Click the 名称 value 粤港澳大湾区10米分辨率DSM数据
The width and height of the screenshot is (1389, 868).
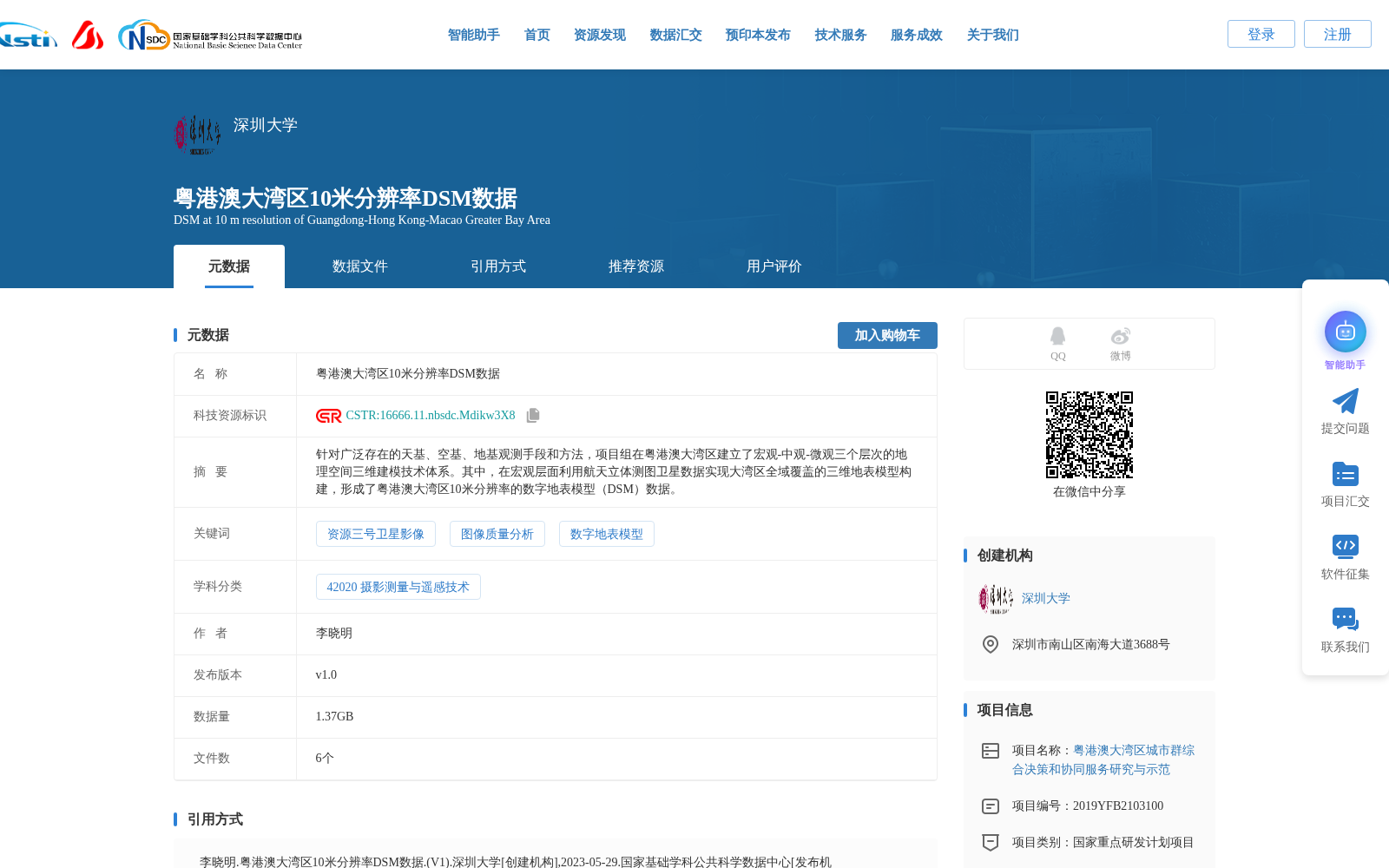[x=408, y=374]
